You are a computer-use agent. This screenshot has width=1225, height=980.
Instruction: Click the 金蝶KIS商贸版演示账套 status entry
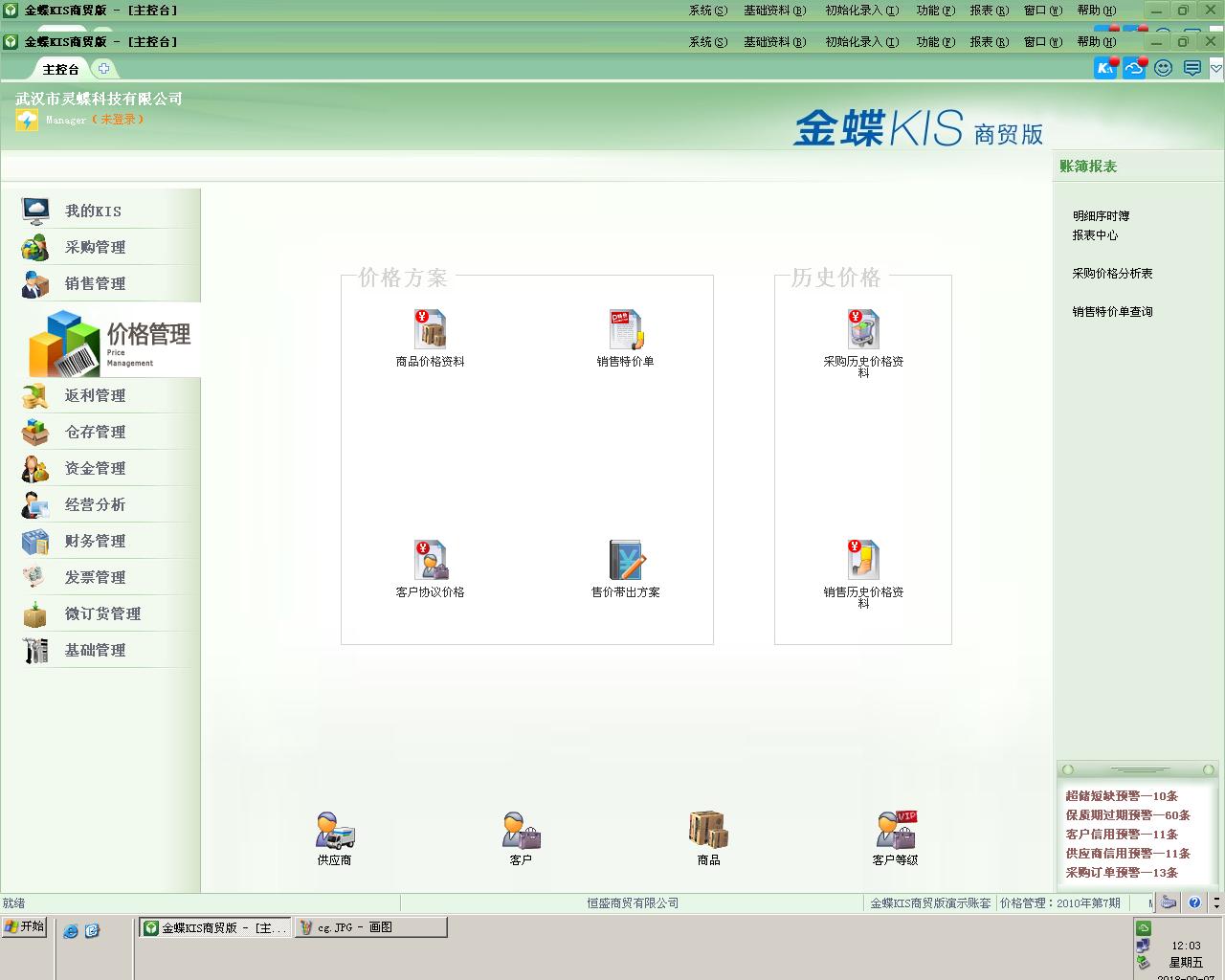(x=930, y=903)
